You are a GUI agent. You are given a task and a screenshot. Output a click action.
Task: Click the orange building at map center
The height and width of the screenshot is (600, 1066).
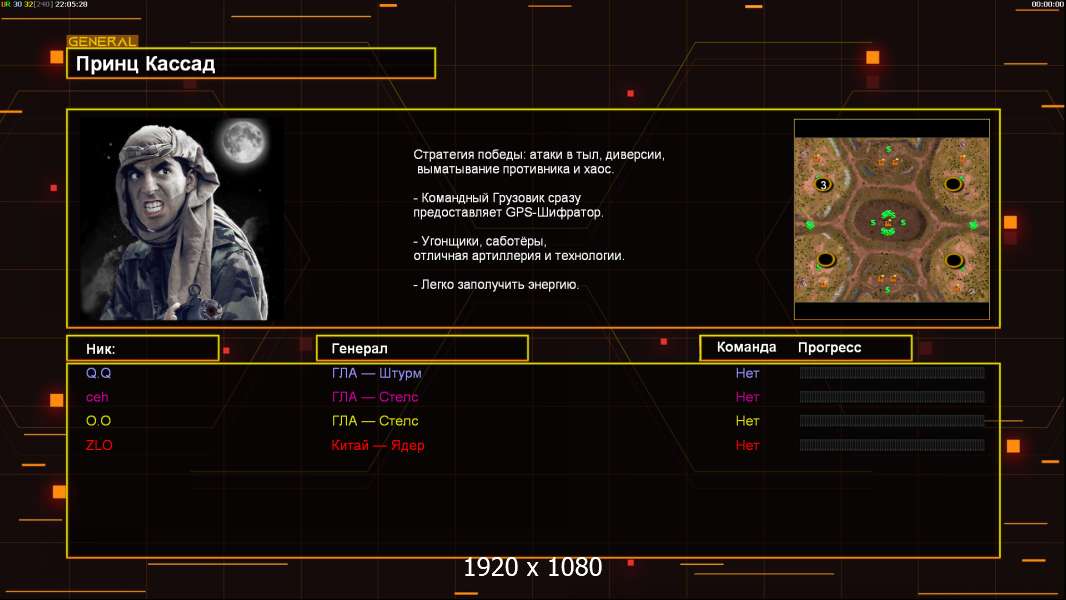point(887,222)
